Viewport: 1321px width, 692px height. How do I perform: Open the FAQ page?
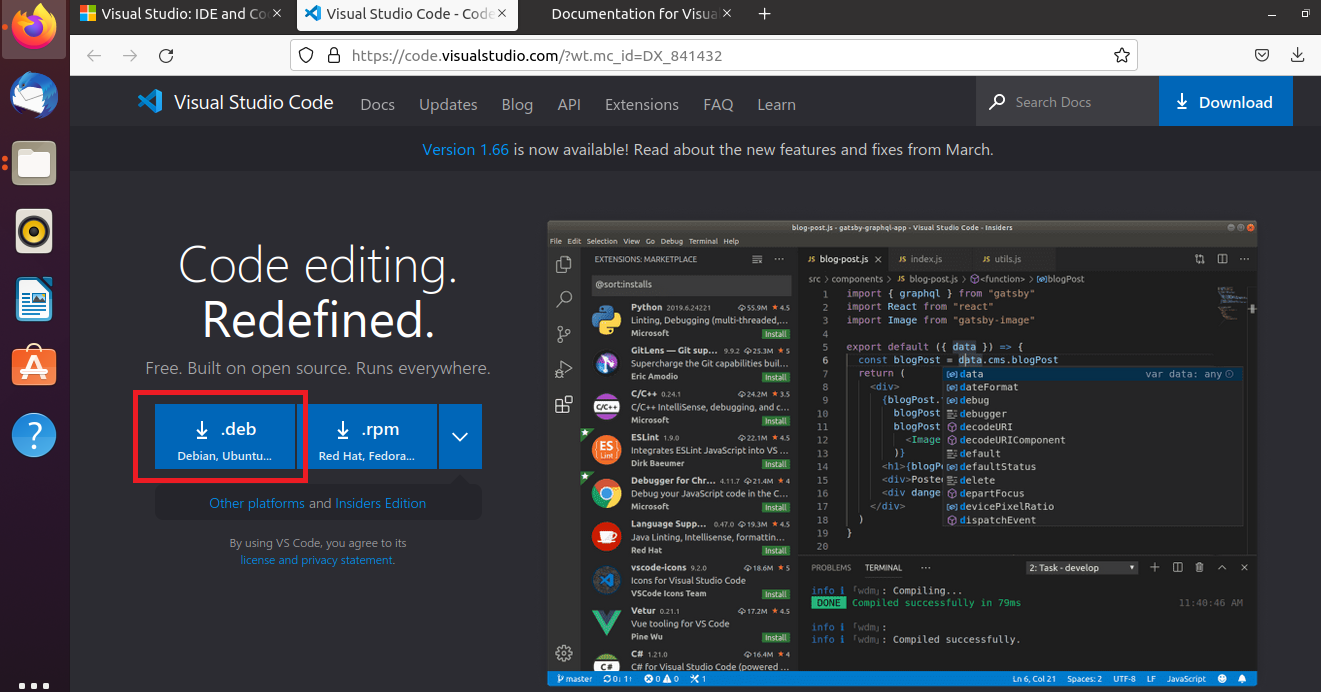(718, 104)
